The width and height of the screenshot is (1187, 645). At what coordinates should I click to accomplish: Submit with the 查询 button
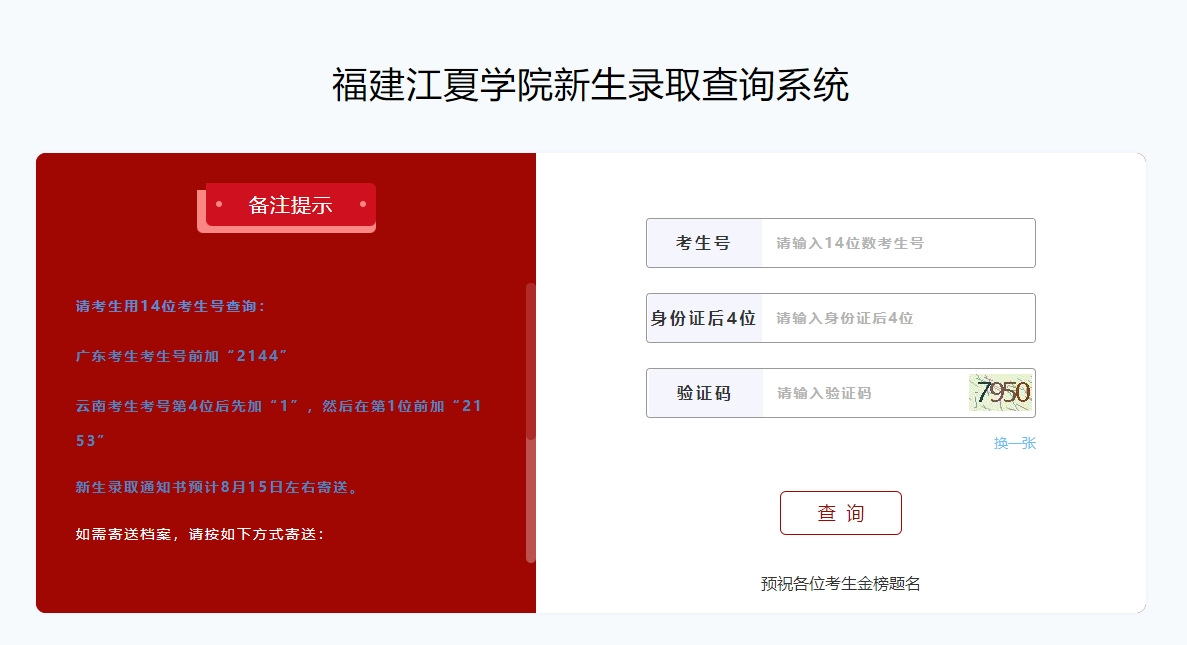(840, 513)
